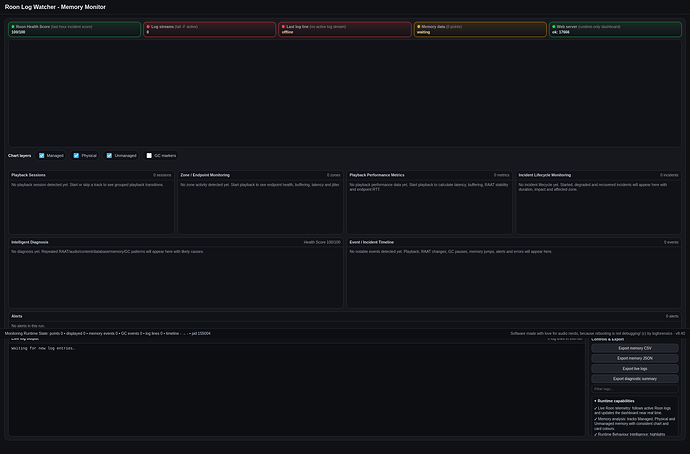Click the '0 sessions' counter
690x454 pixels.
coord(162,175)
